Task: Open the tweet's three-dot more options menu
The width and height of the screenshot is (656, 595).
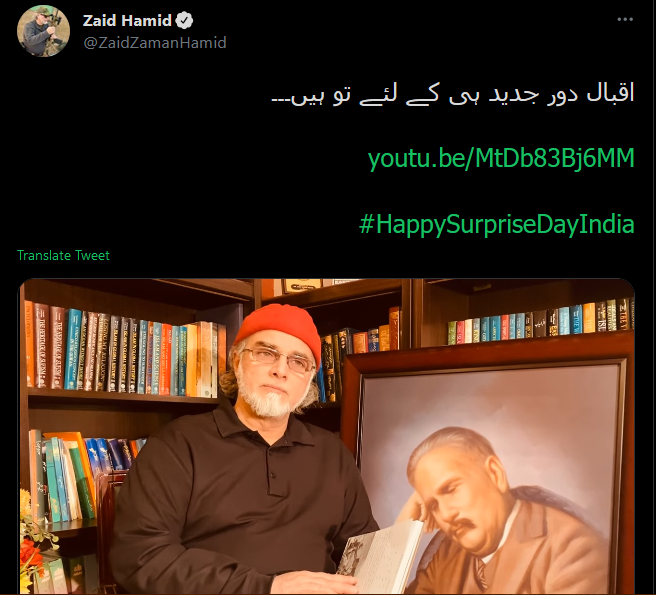Action: coord(625,19)
